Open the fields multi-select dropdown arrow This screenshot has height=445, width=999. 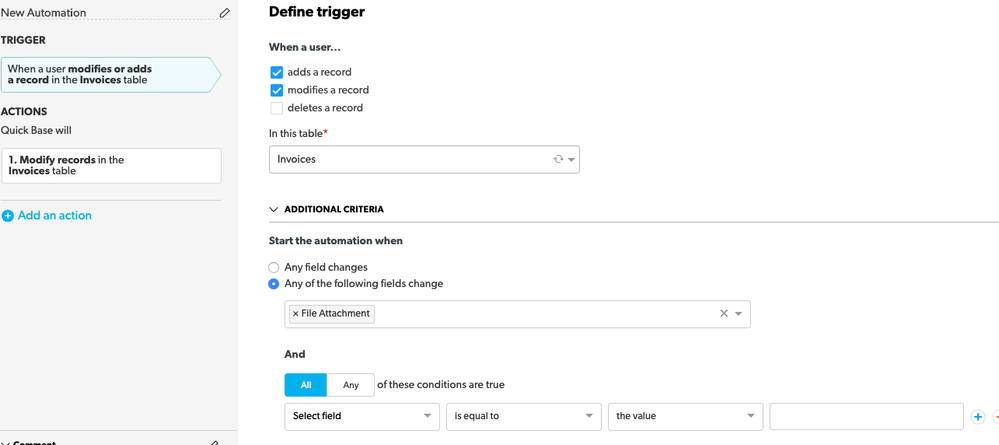739,314
